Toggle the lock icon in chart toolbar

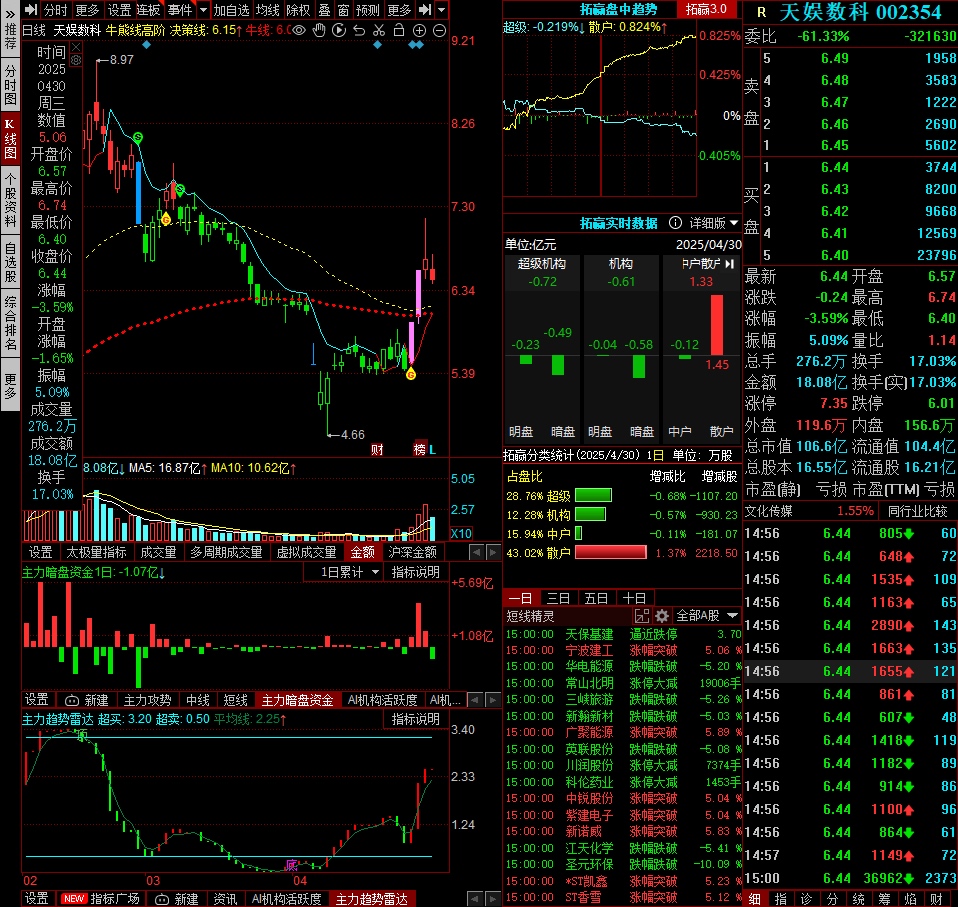point(398,30)
